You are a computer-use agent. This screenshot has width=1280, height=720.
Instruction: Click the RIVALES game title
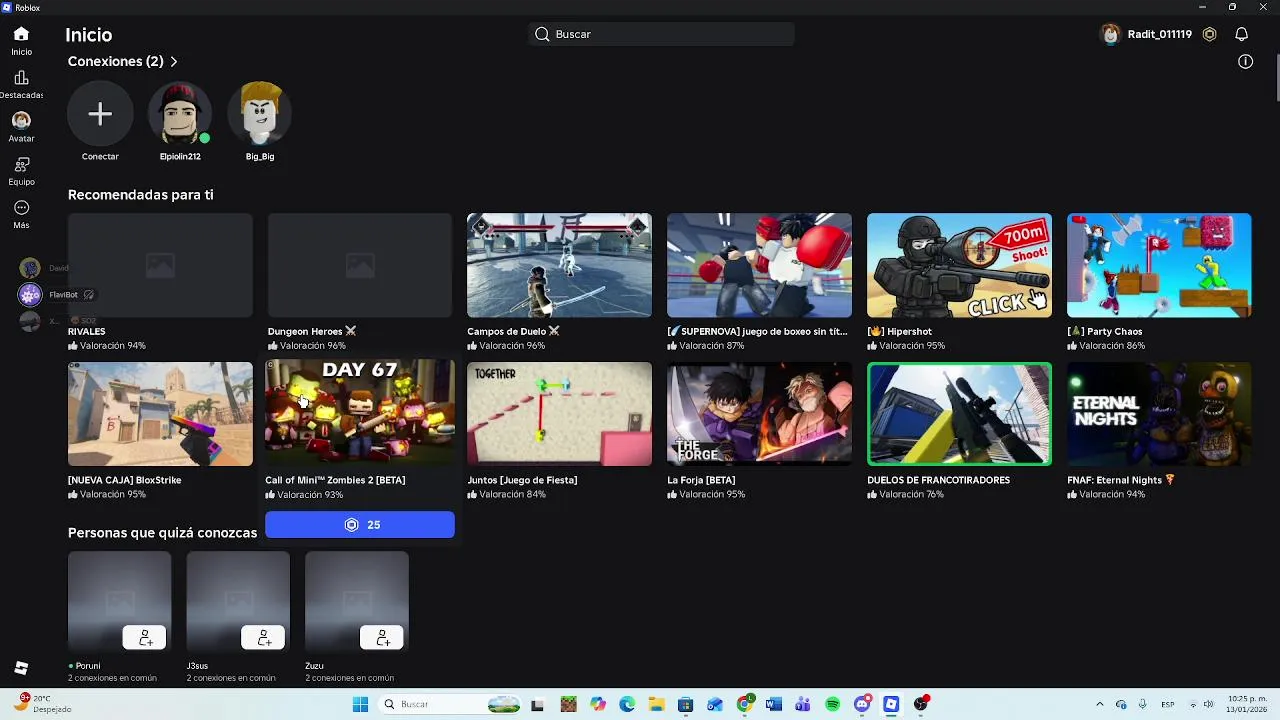coord(87,331)
